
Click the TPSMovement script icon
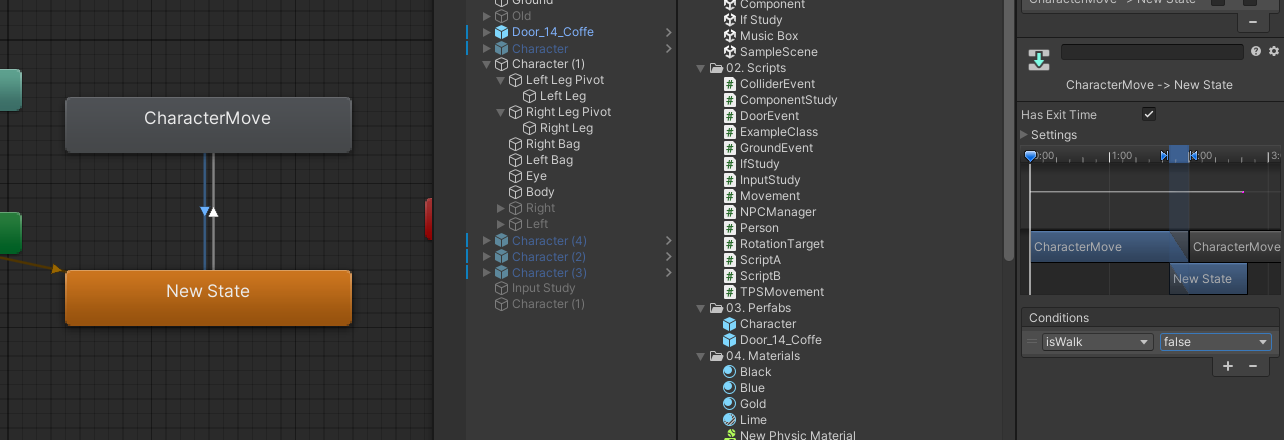730,292
